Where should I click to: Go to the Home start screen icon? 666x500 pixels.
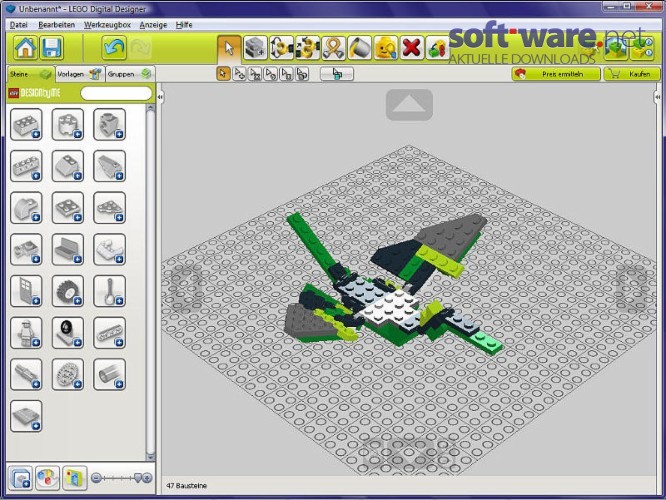point(25,48)
